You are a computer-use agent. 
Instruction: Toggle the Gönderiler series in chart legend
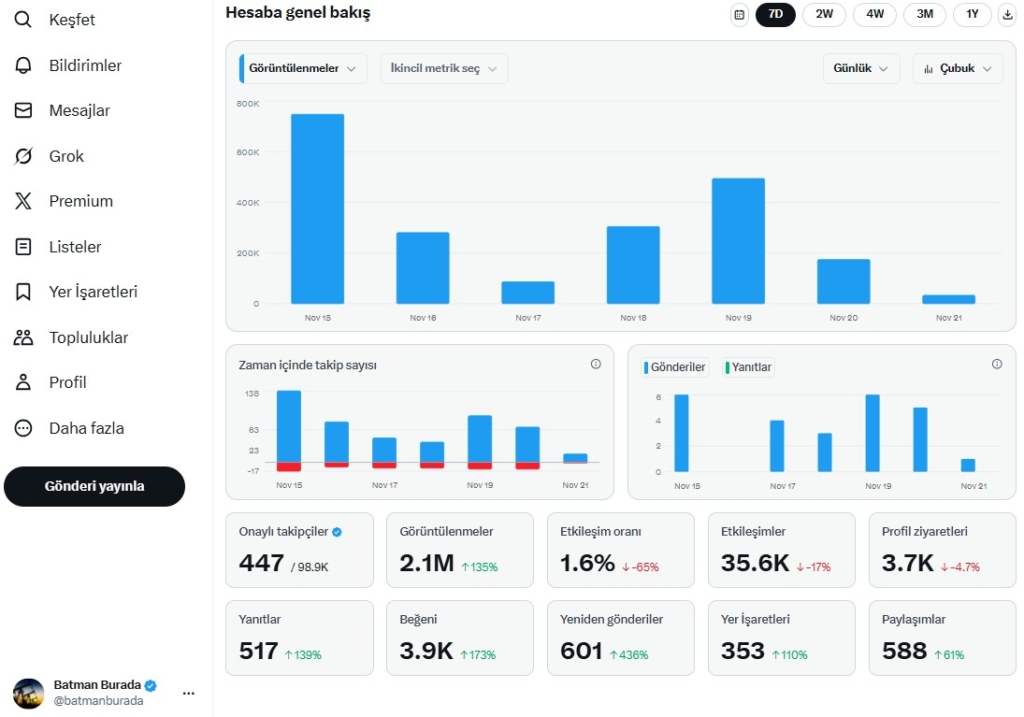[x=675, y=368]
